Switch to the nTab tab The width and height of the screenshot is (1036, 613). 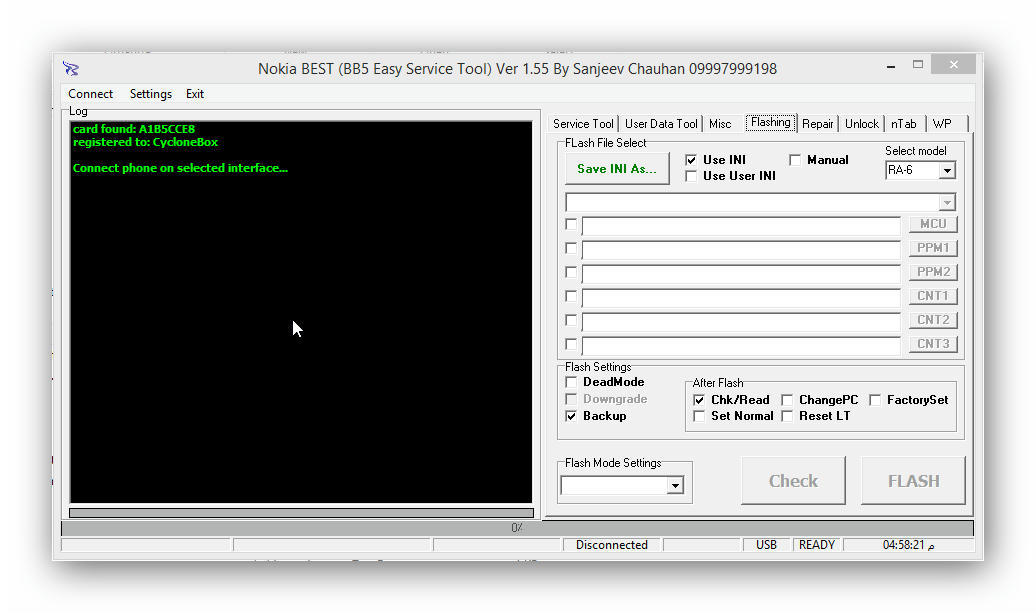click(x=904, y=124)
